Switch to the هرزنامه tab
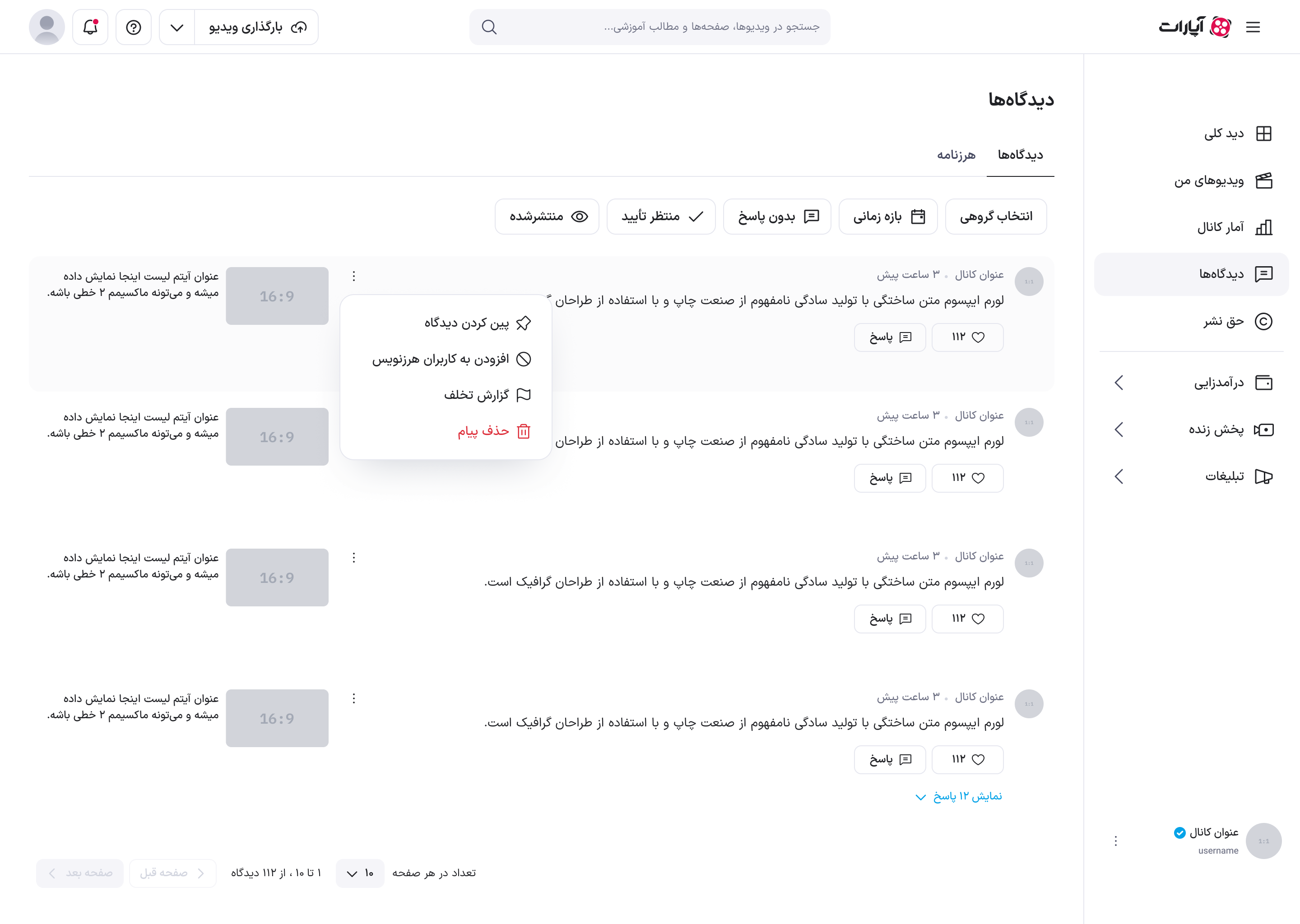 (x=957, y=154)
